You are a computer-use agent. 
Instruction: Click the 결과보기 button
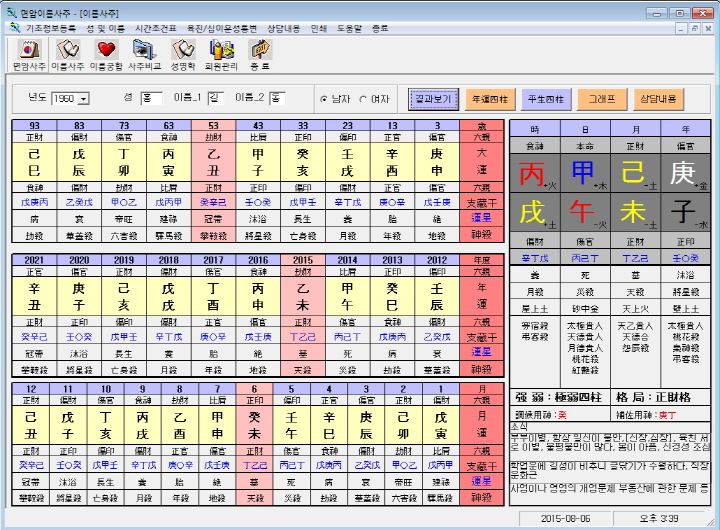[433, 99]
